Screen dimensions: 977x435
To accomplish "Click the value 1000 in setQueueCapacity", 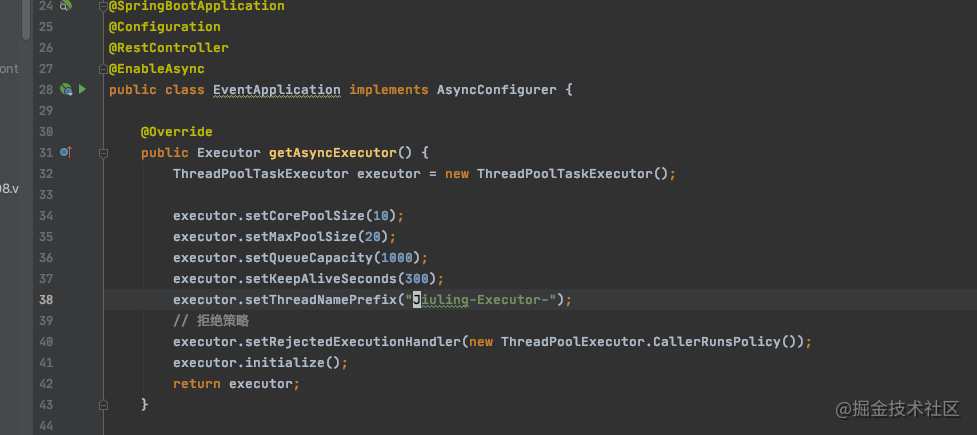I will [x=397, y=258].
